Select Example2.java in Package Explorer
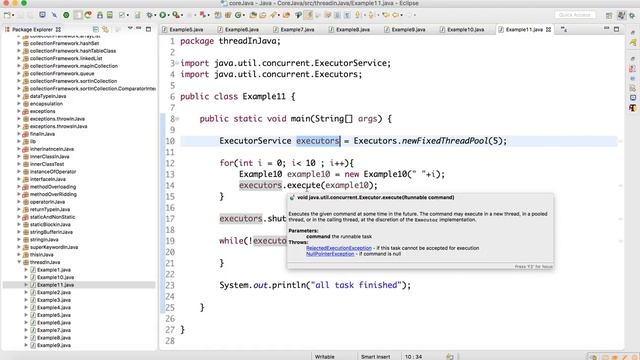Screen dimensions: 640x360 point(54,292)
